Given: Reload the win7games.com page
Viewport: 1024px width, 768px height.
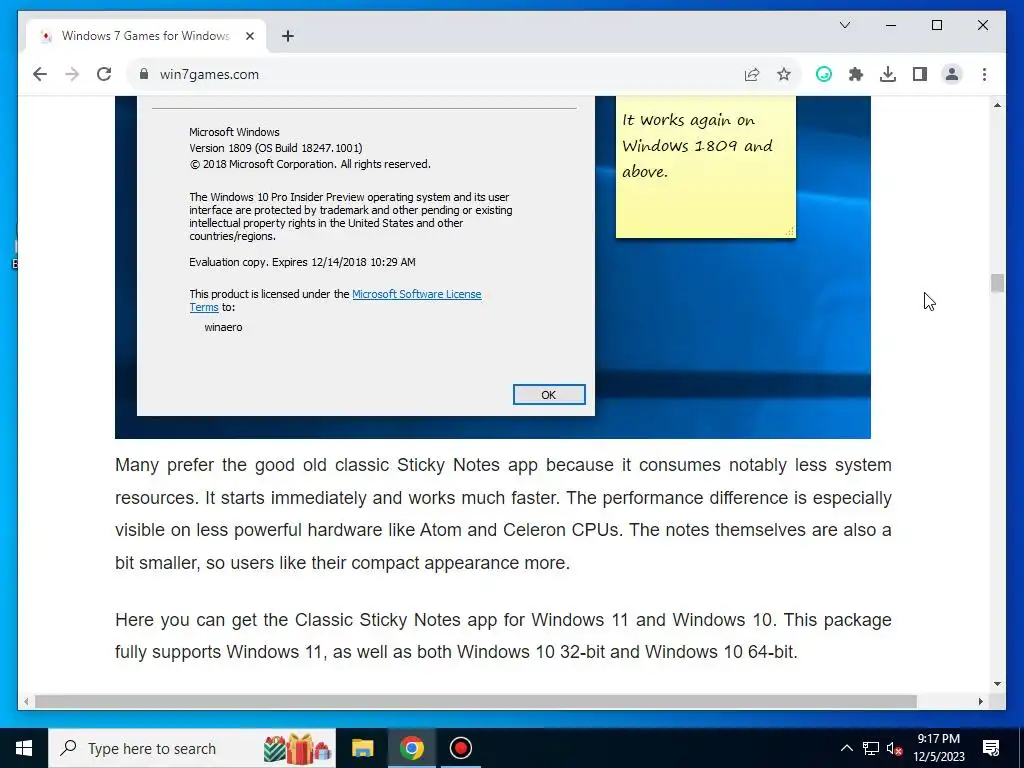Looking at the screenshot, I should (x=104, y=74).
